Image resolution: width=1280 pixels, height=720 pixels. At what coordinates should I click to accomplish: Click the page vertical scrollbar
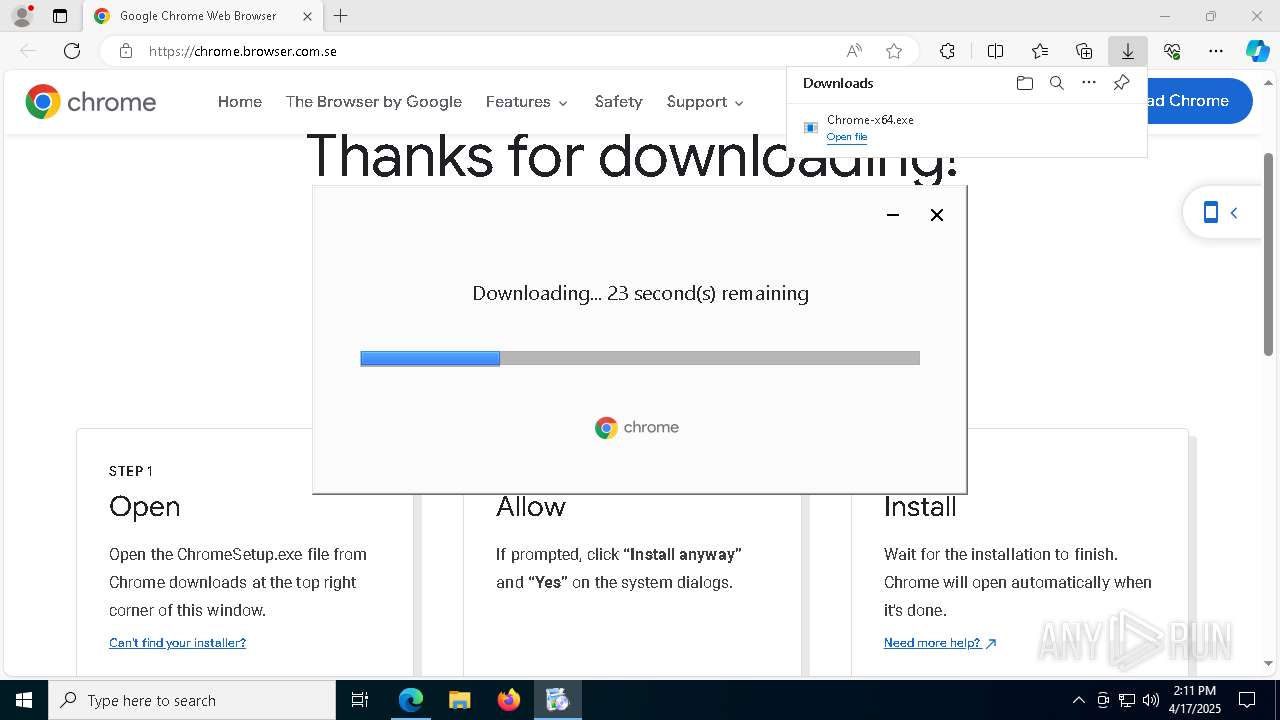[1268, 254]
